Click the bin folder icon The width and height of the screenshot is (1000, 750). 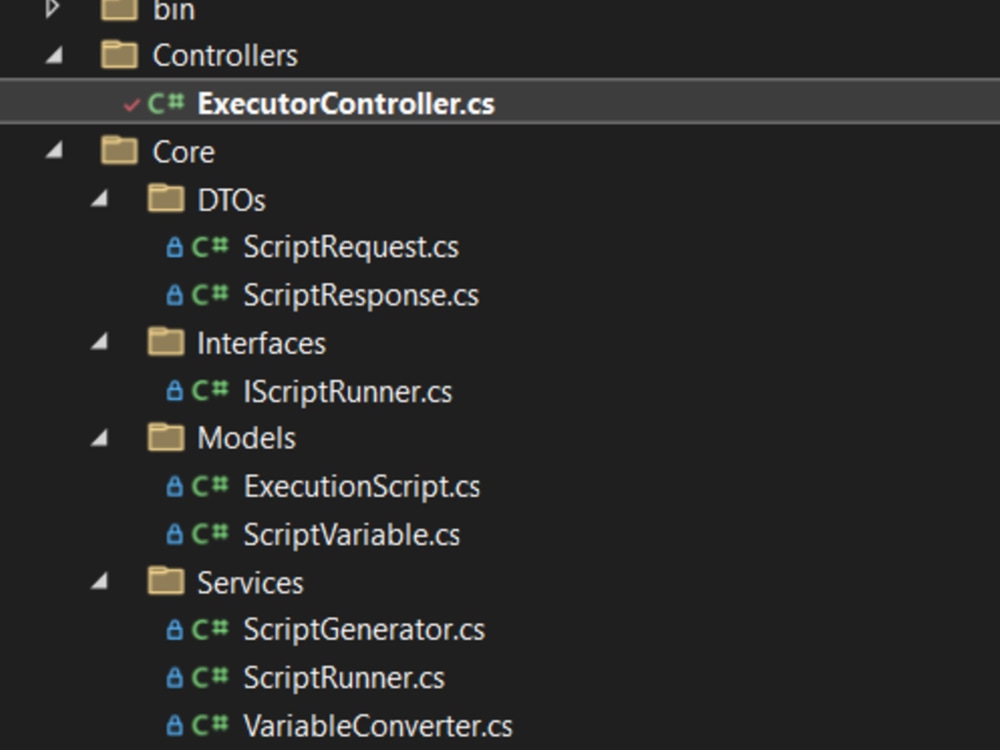click(x=119, y=9)
